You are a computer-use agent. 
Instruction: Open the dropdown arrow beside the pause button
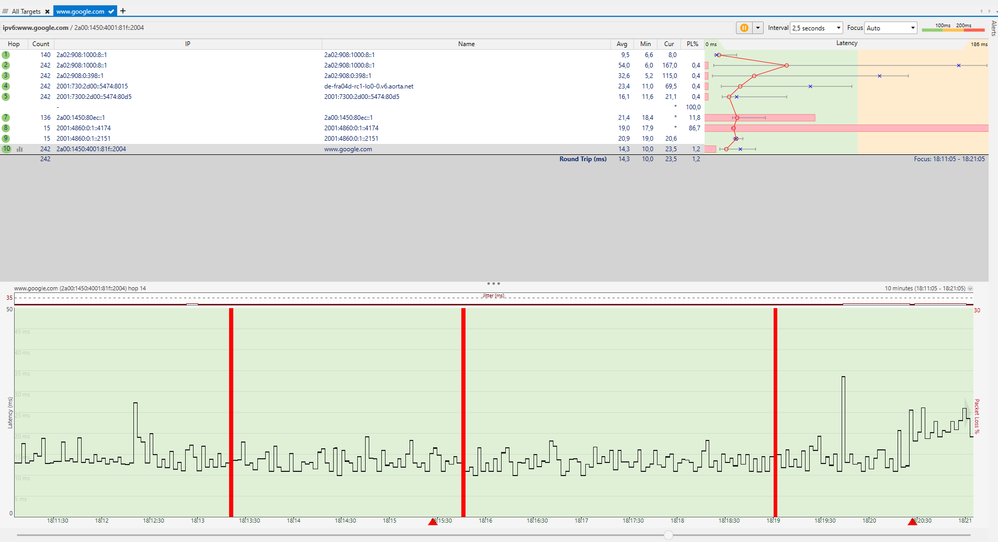click(x=758, y=28)
